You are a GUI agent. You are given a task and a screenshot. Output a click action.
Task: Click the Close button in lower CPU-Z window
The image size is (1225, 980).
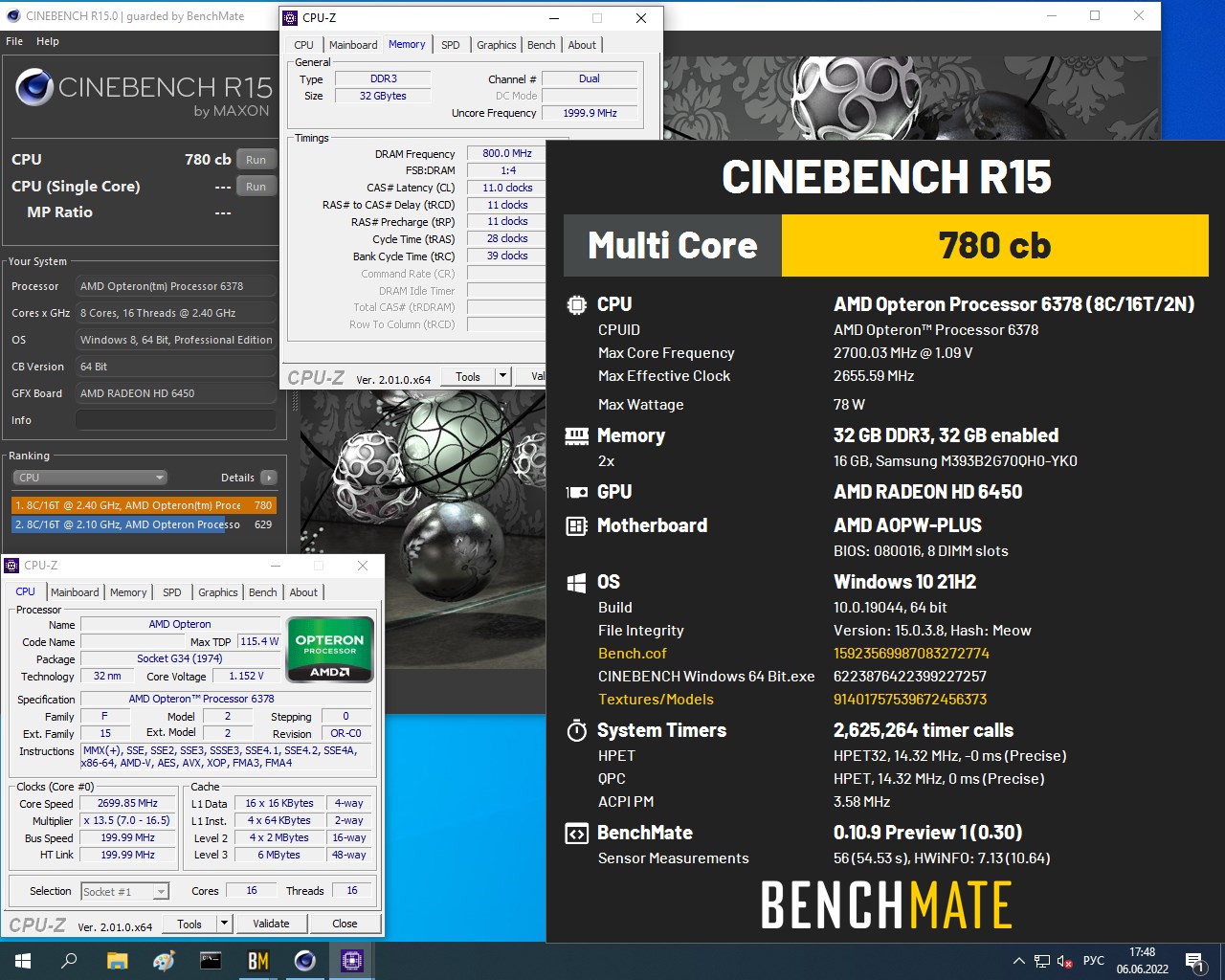[x=345, y=924]
